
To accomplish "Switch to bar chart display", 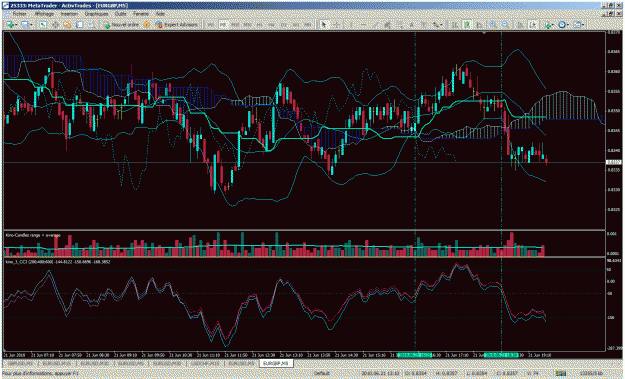I will [454, 25].
